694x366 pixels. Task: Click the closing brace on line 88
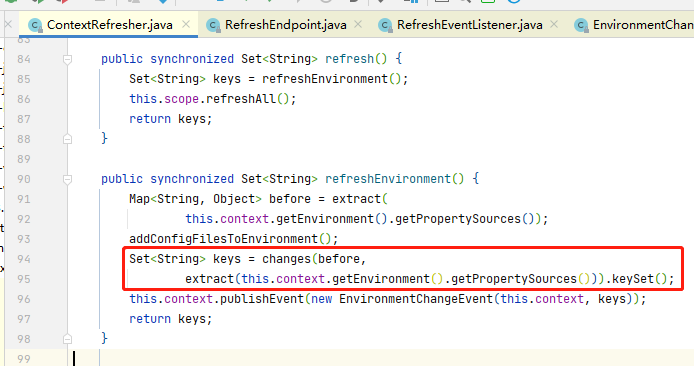(x=104, y=139)
